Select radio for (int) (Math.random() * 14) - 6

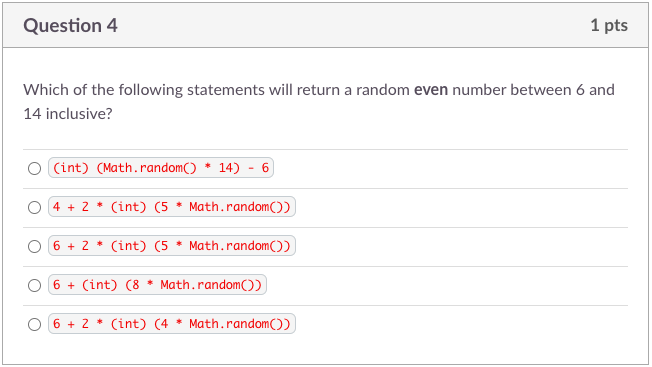[x=35, y=168]
